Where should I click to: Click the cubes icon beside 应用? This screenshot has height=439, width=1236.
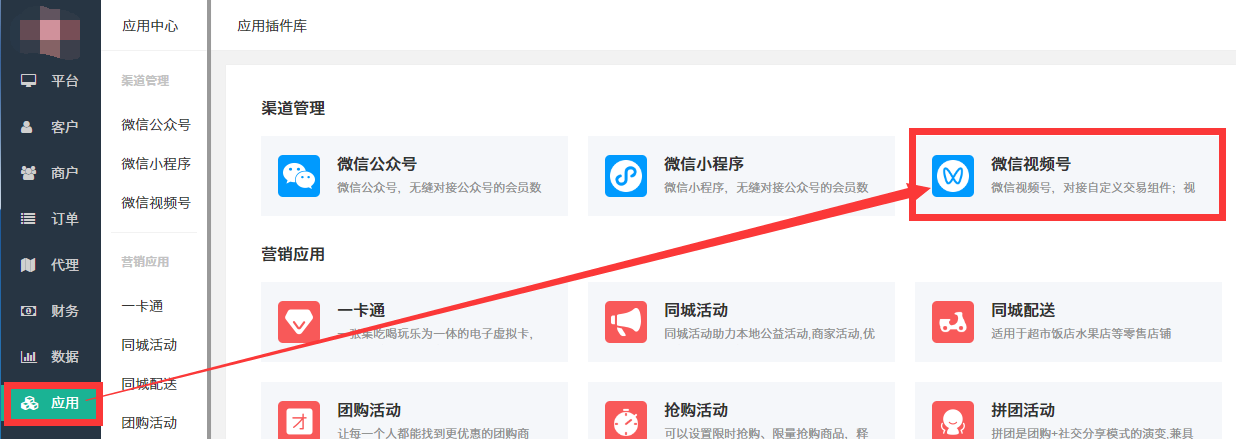[x=29, y=403]
